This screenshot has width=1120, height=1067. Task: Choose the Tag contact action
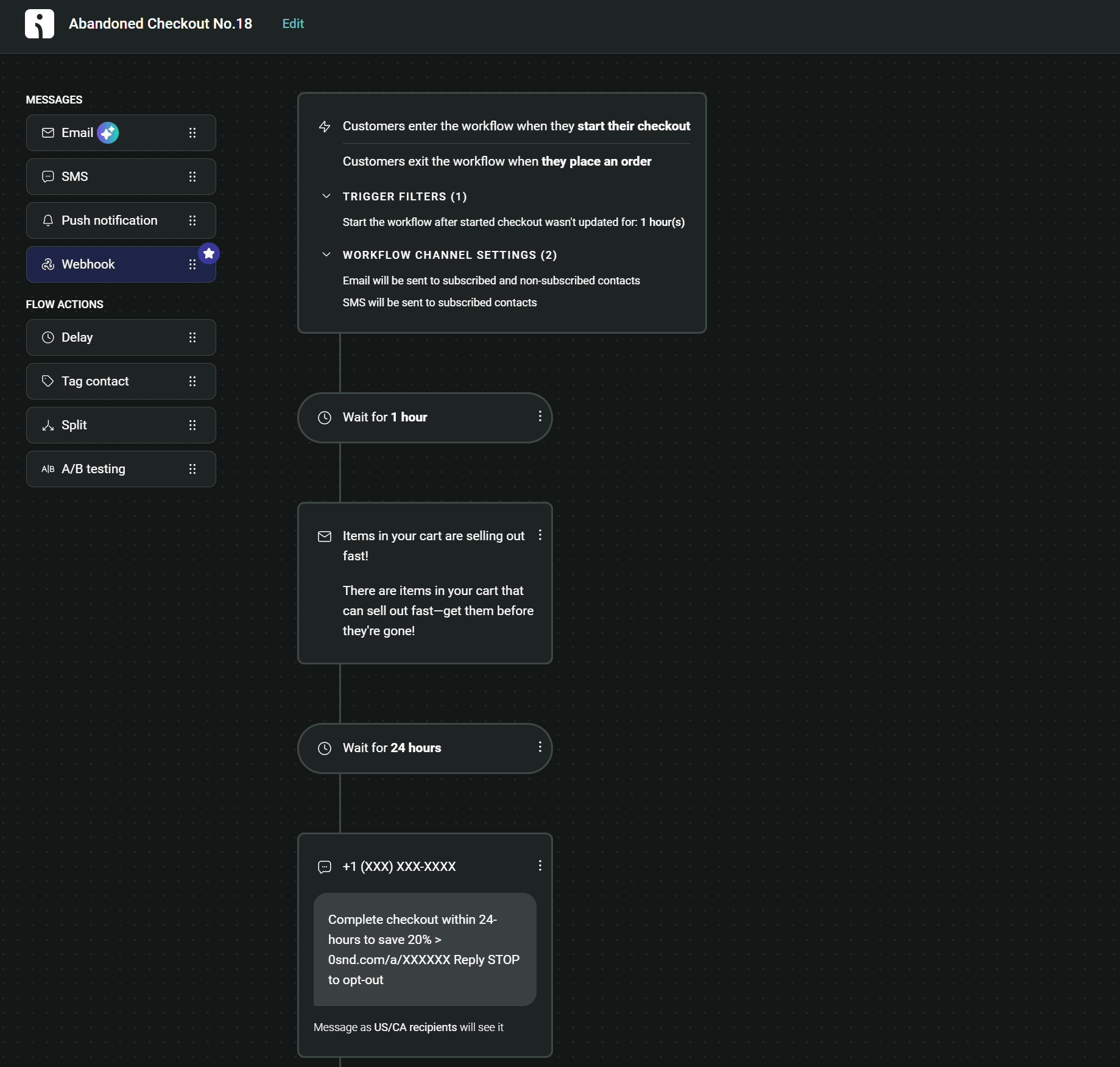pos(121,381)
